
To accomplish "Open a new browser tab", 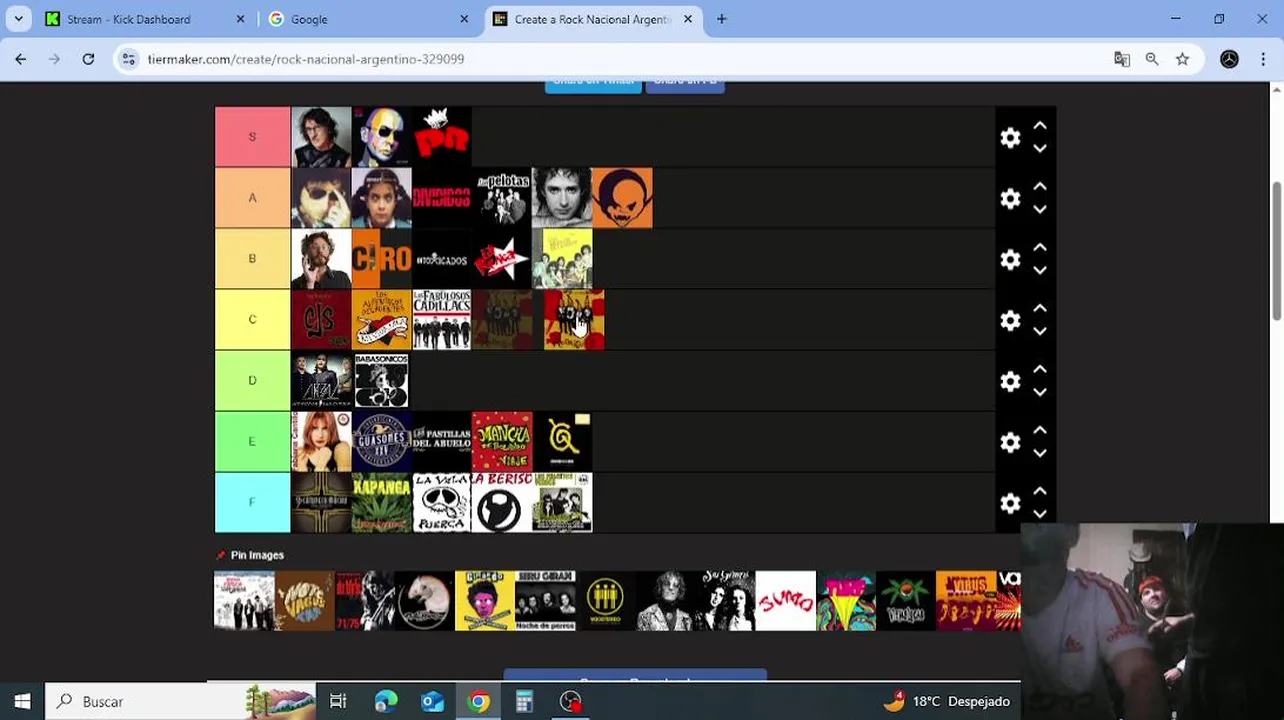I will (x=722, y=19).
